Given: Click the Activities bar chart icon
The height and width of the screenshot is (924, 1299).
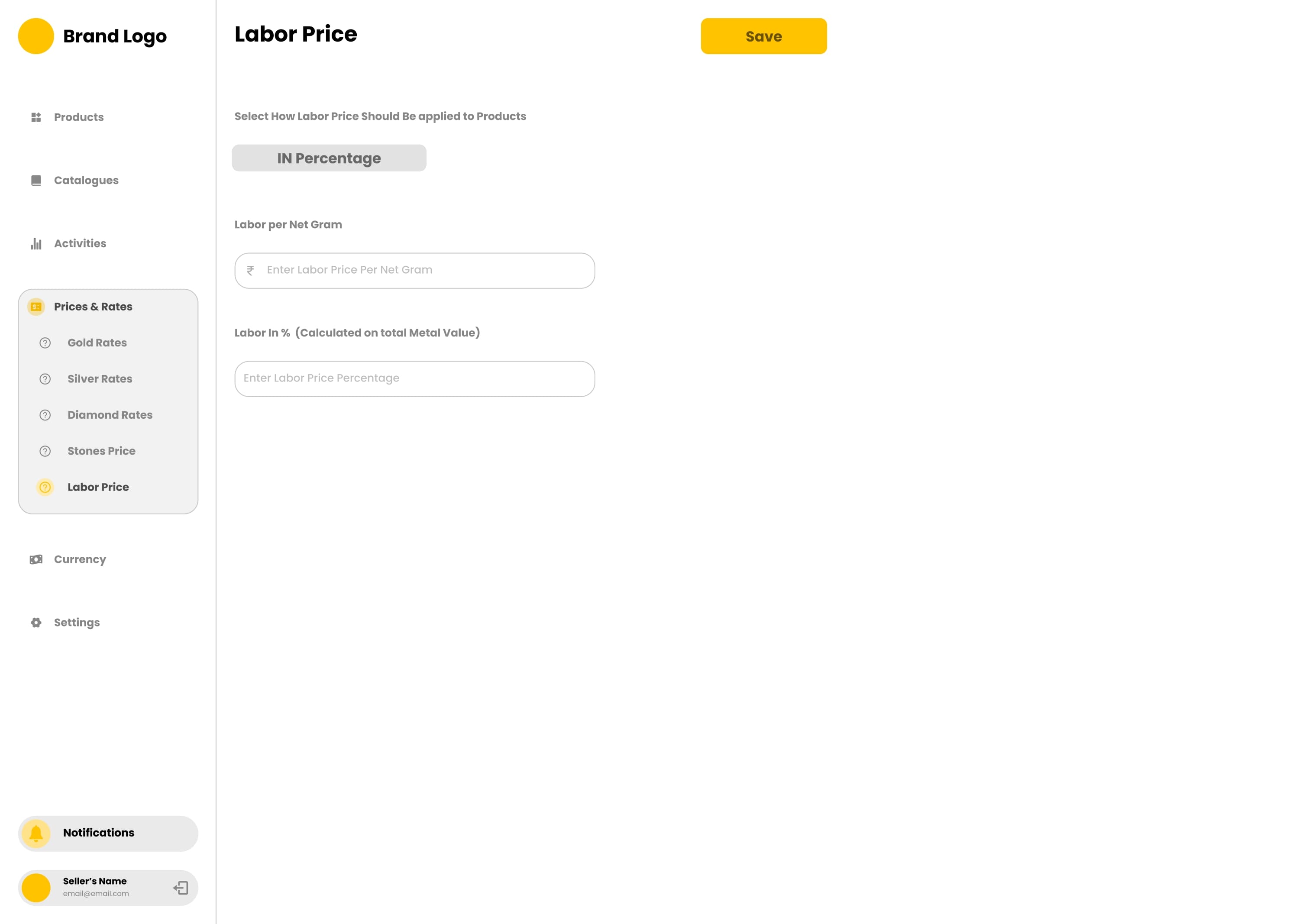Looking at the screenshot, I should (36, 243).
